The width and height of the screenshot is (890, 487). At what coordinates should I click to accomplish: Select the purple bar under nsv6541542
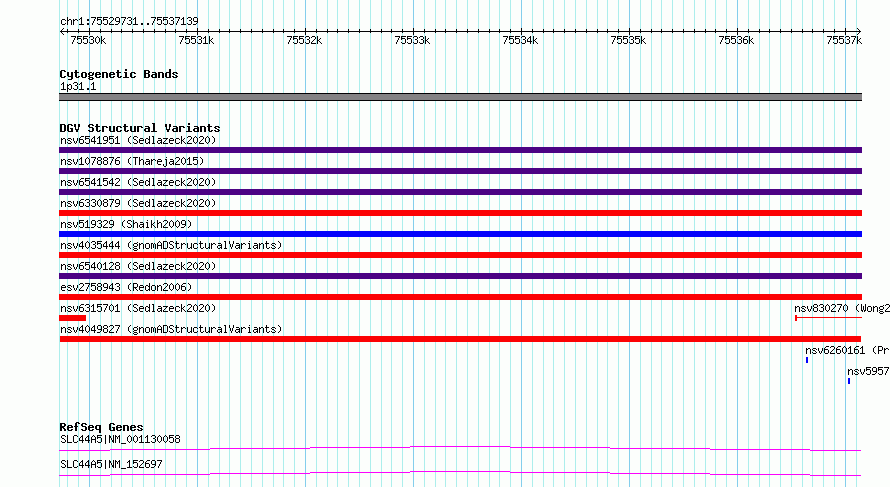[460, 192]
